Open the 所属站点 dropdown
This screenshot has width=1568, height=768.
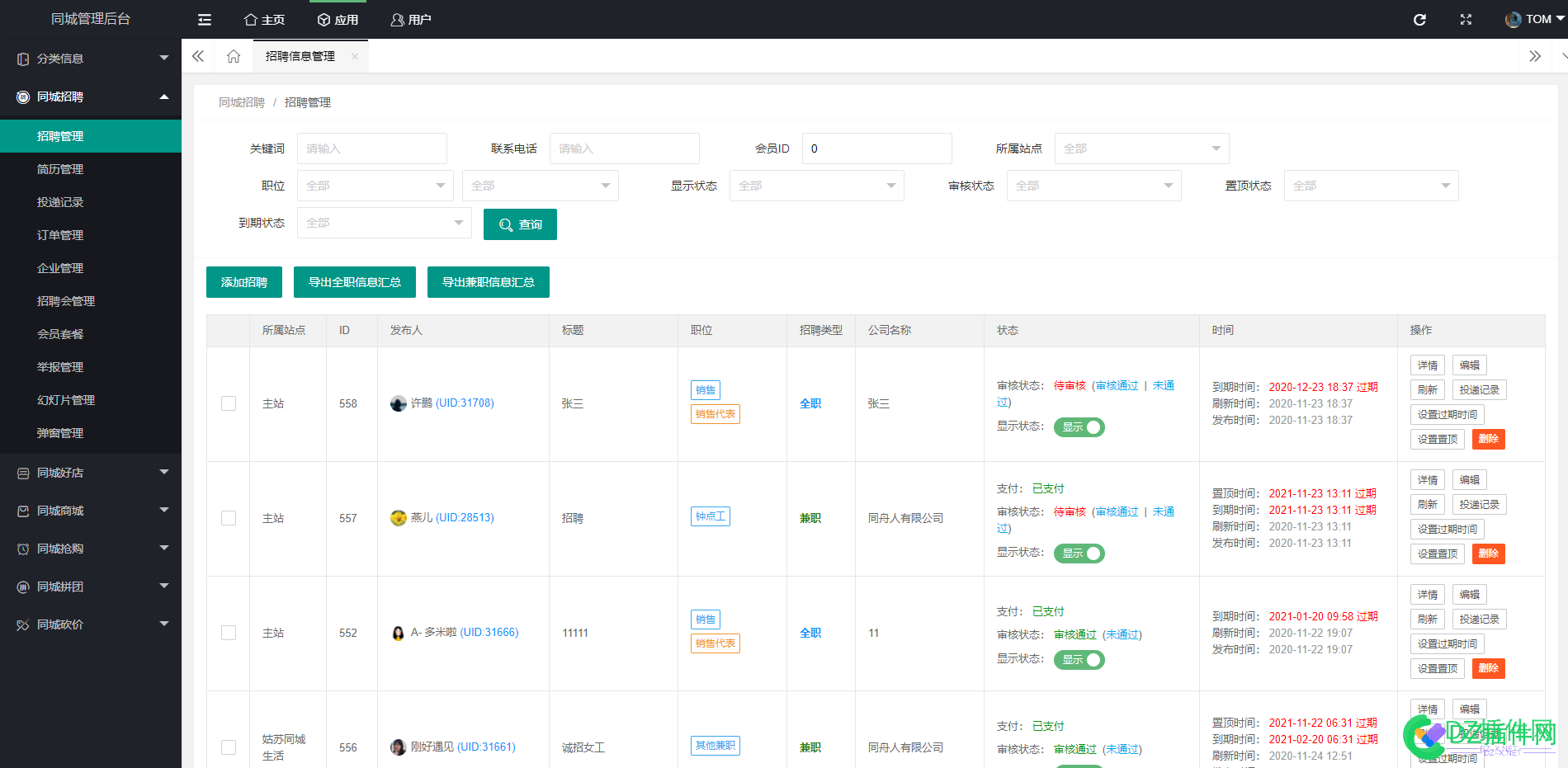(x=1141, y=148)
